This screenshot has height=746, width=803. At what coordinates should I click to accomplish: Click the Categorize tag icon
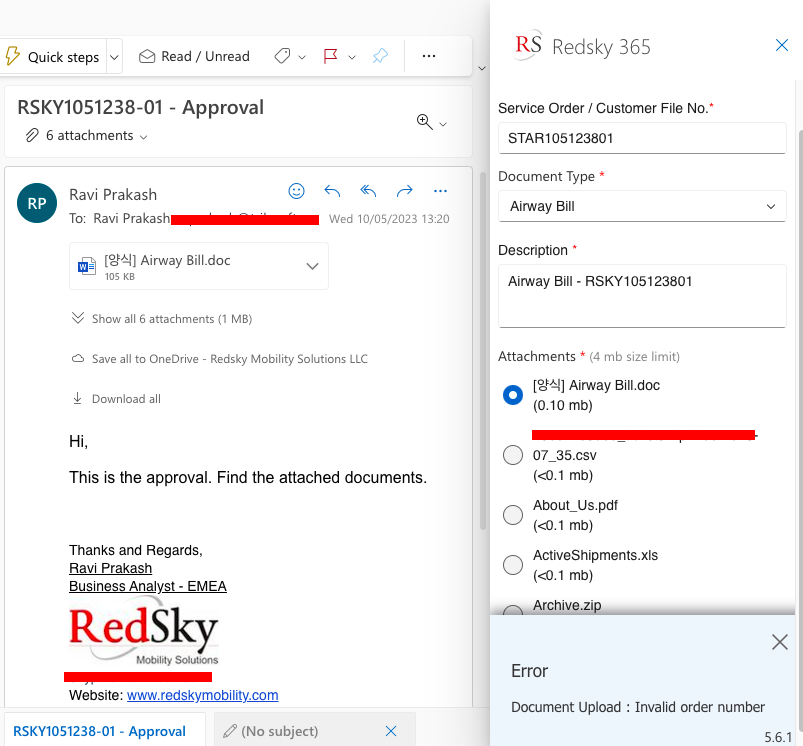[x=282, y=56]
